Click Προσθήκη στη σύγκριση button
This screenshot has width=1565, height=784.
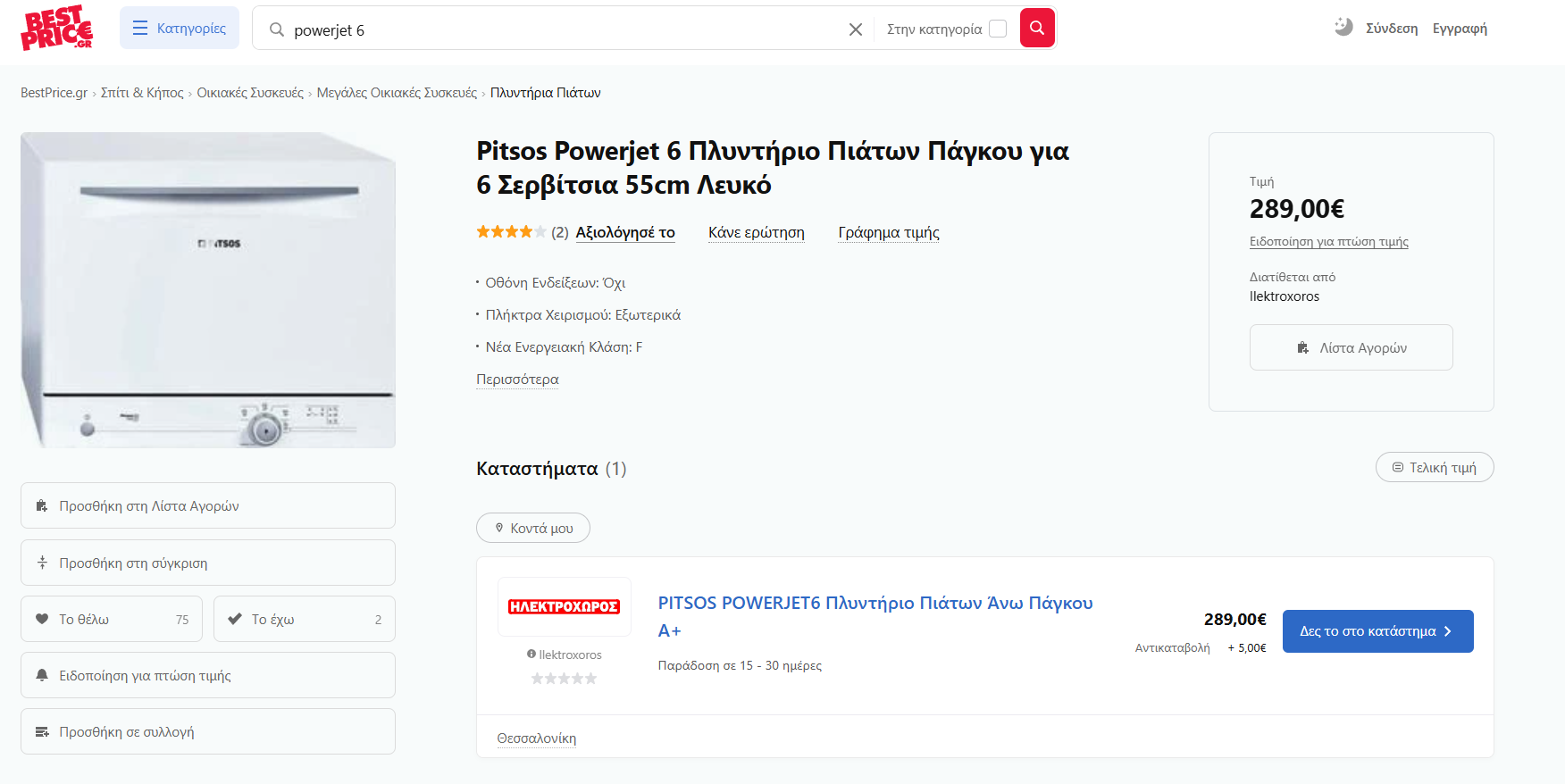click(208, 563)
